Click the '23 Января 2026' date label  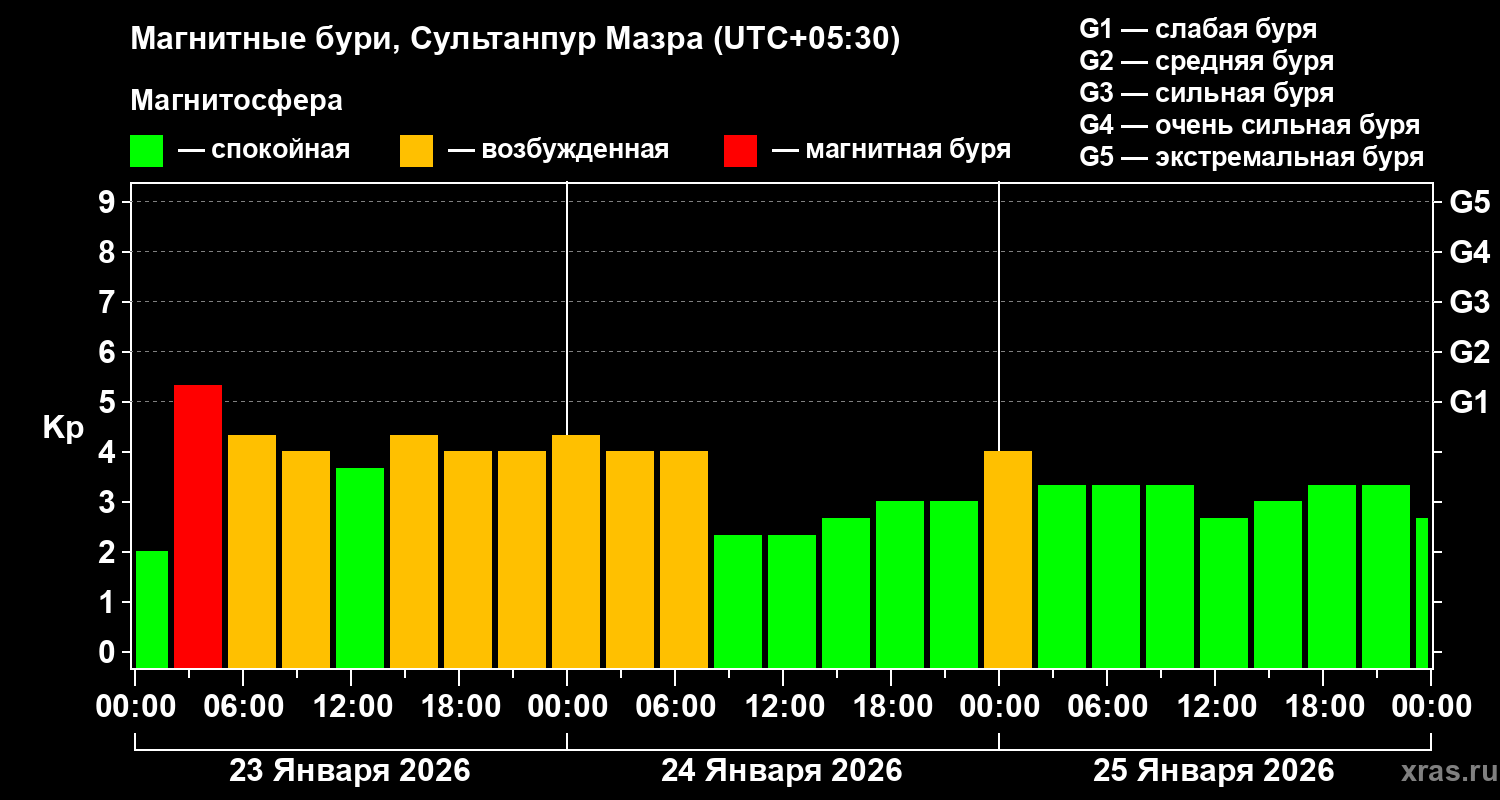point(350,771)
